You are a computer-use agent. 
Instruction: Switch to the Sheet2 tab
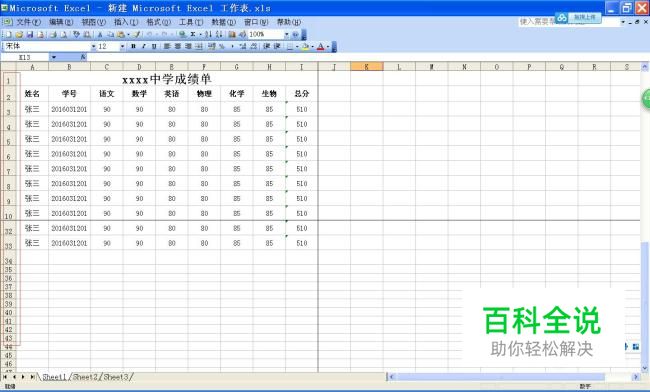click(85, 377)
